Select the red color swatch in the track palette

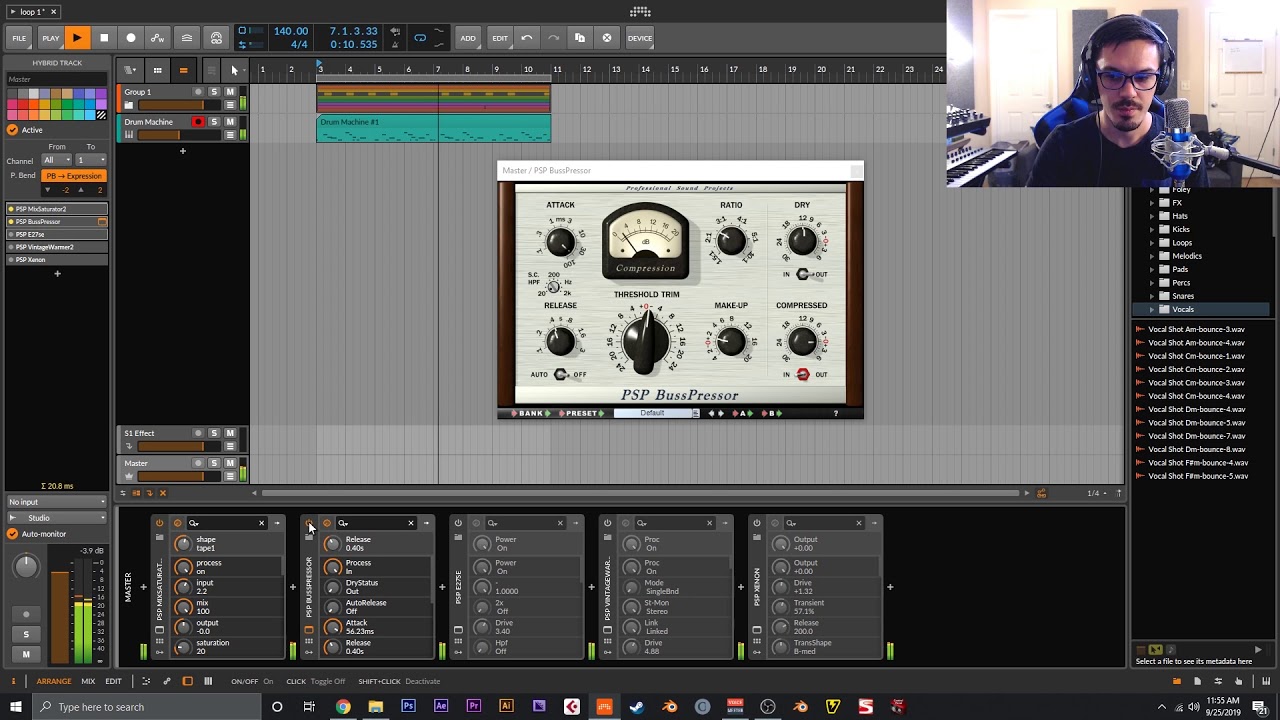tap(23, 104)
